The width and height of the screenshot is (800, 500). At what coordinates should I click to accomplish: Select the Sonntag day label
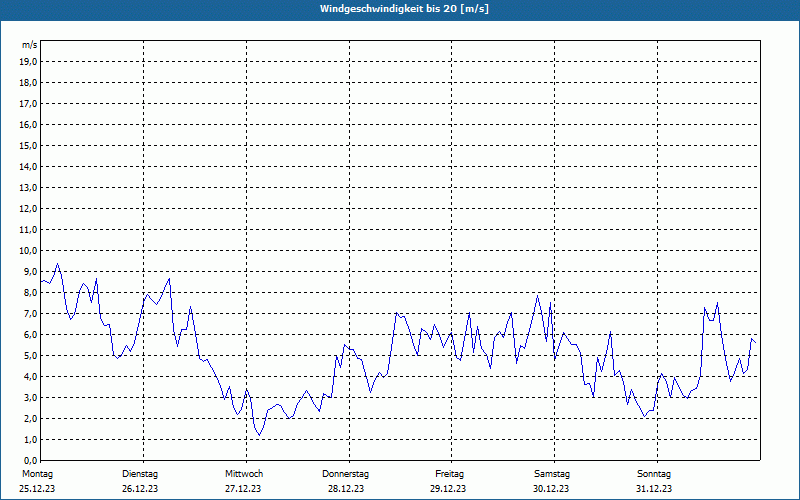[654, 474]
